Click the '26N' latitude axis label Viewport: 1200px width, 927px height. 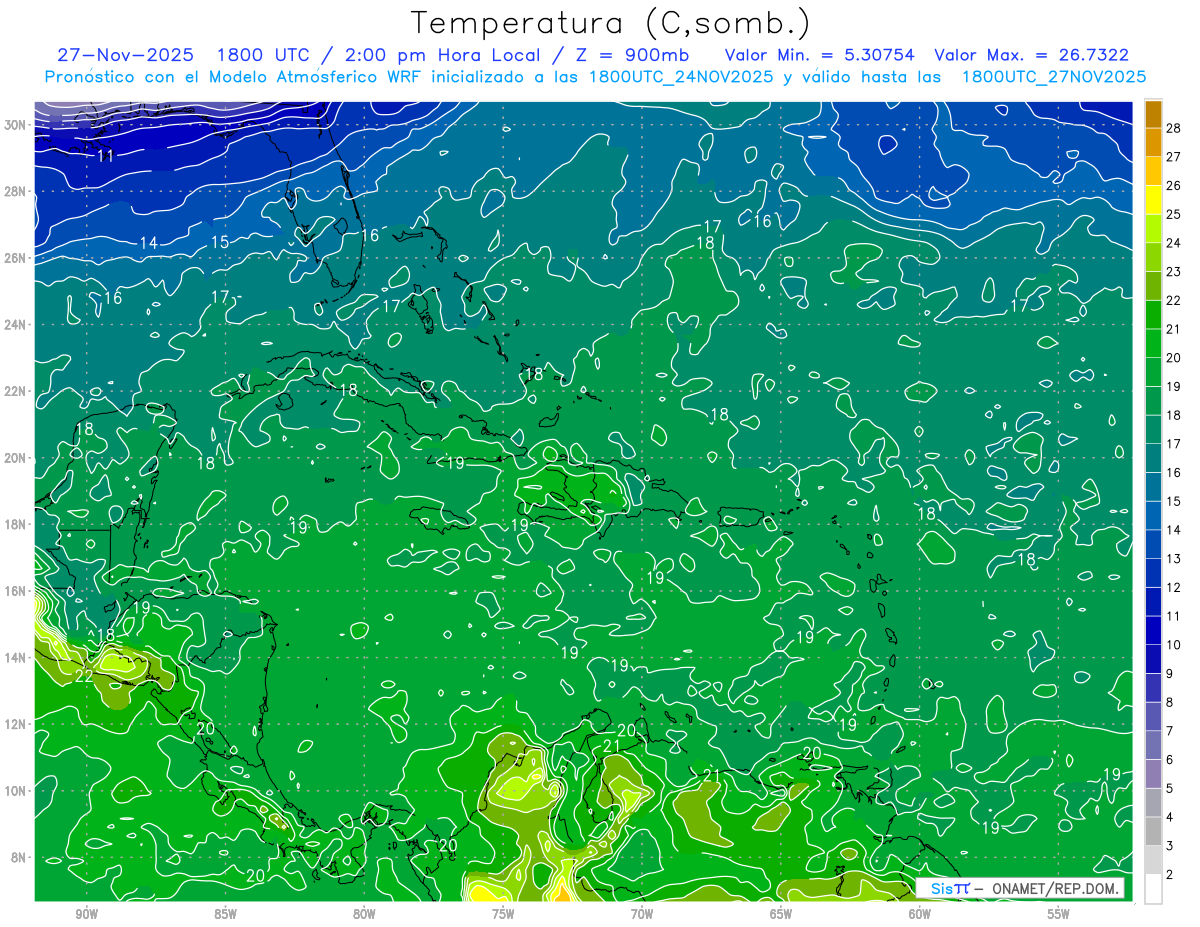point(15,258)
